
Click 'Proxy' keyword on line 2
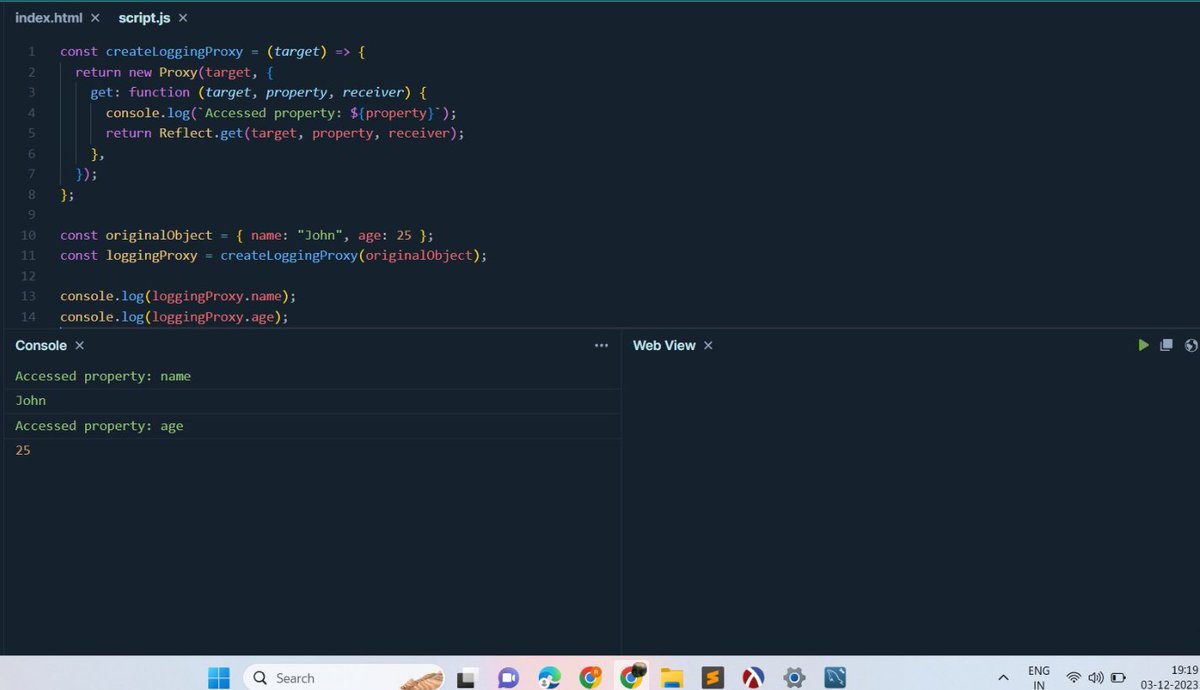pos(178,72)
